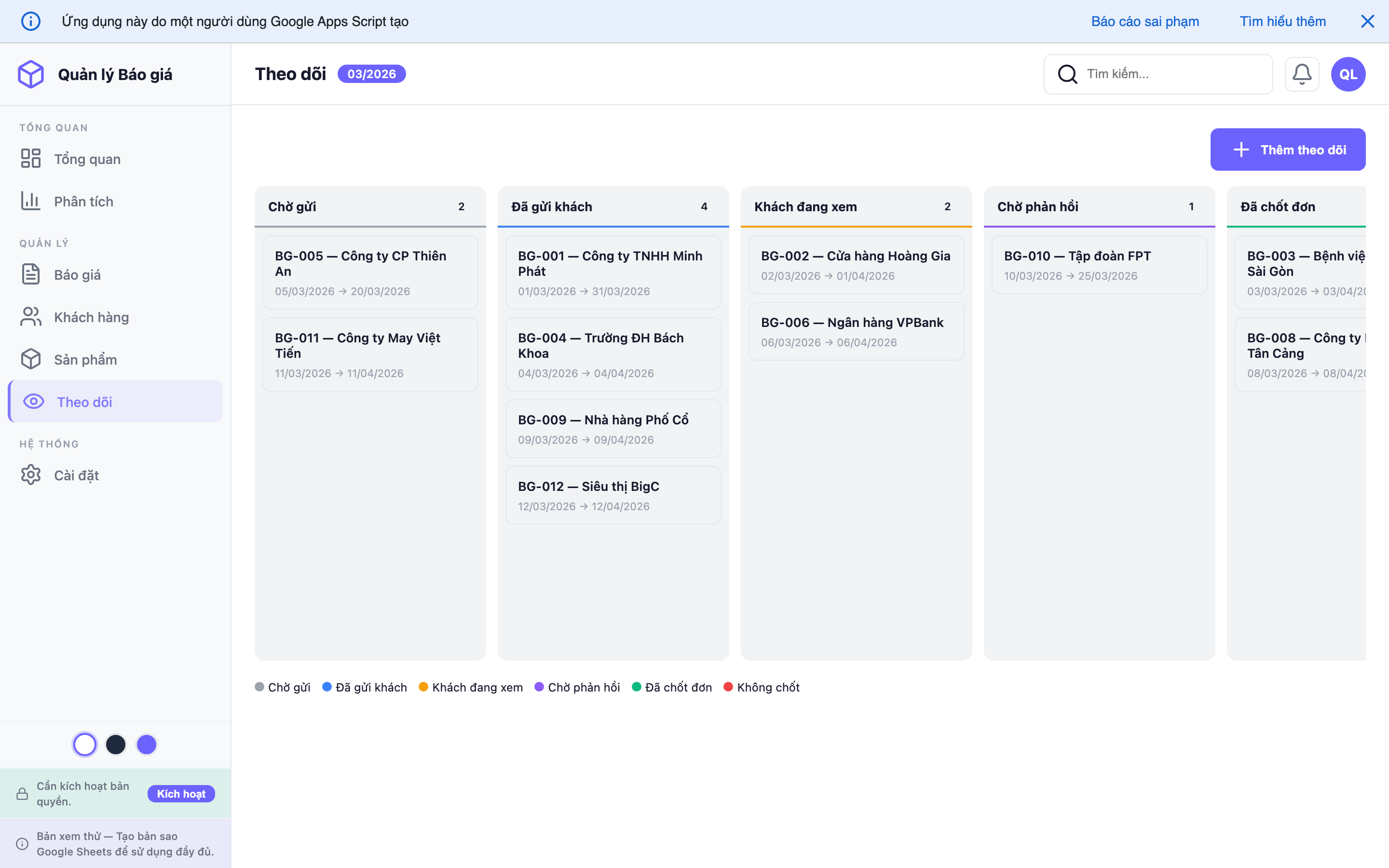Open the Cài đặt settings icon
Screen dimensions: 1389x868
tap(31, 475)
